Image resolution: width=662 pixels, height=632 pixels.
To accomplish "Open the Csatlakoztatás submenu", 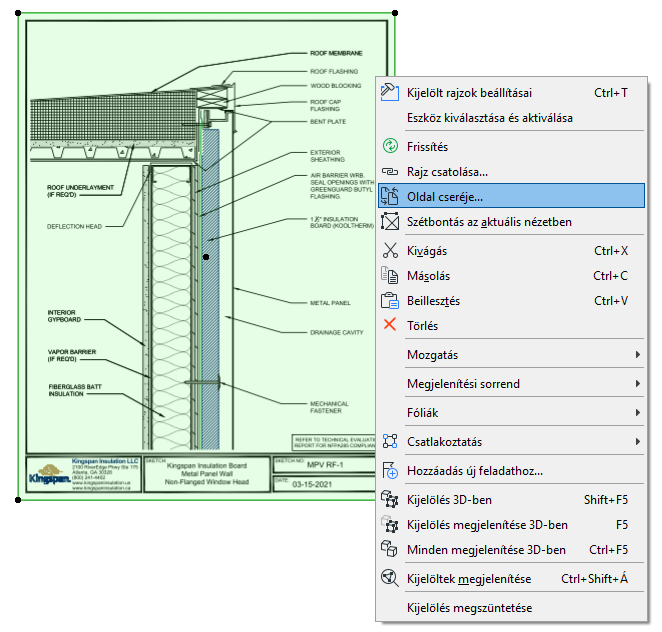I will (637, 442).
